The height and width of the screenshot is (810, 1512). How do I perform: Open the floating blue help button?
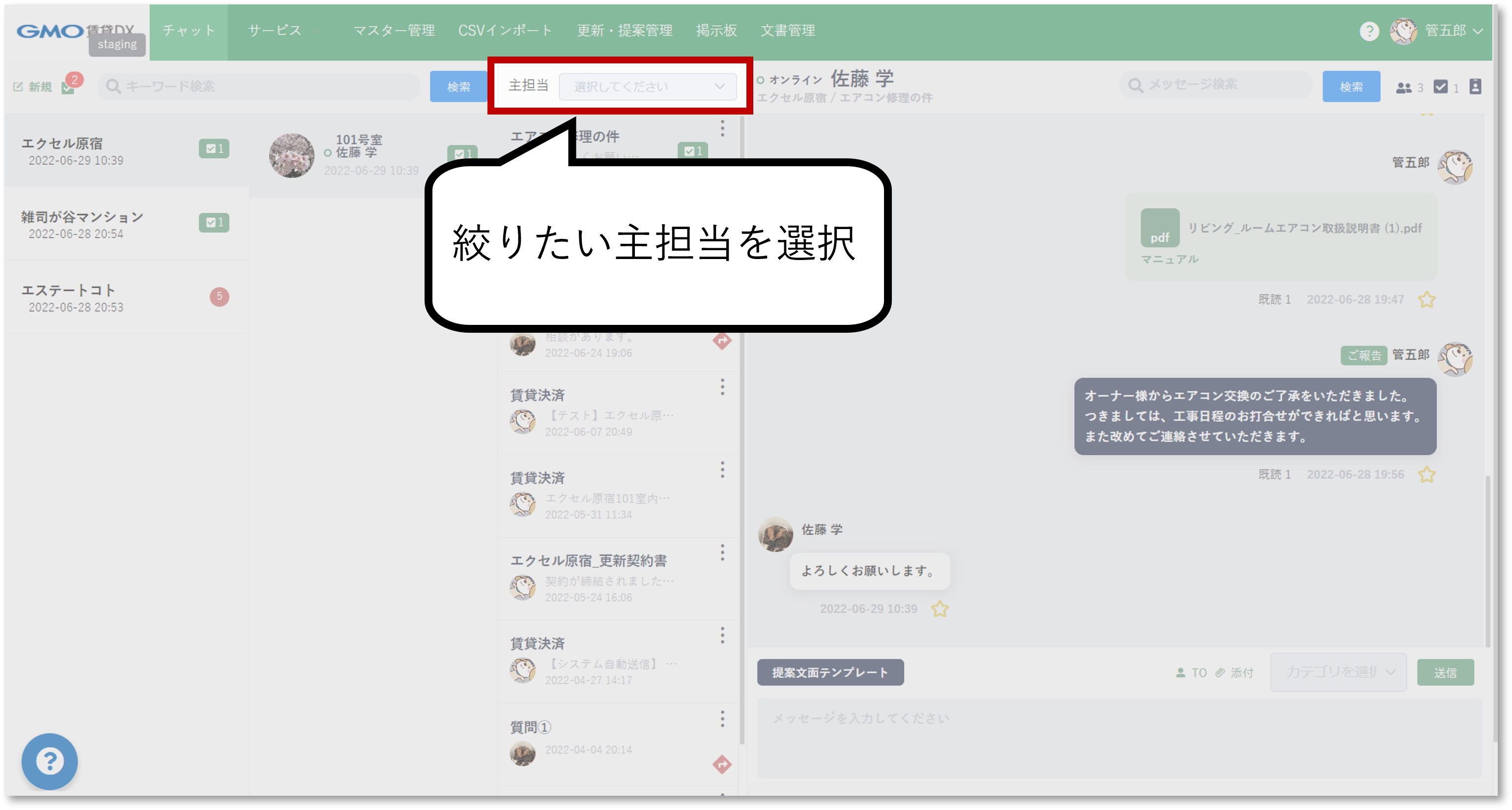pyautogui.click(x=49, y=761)
